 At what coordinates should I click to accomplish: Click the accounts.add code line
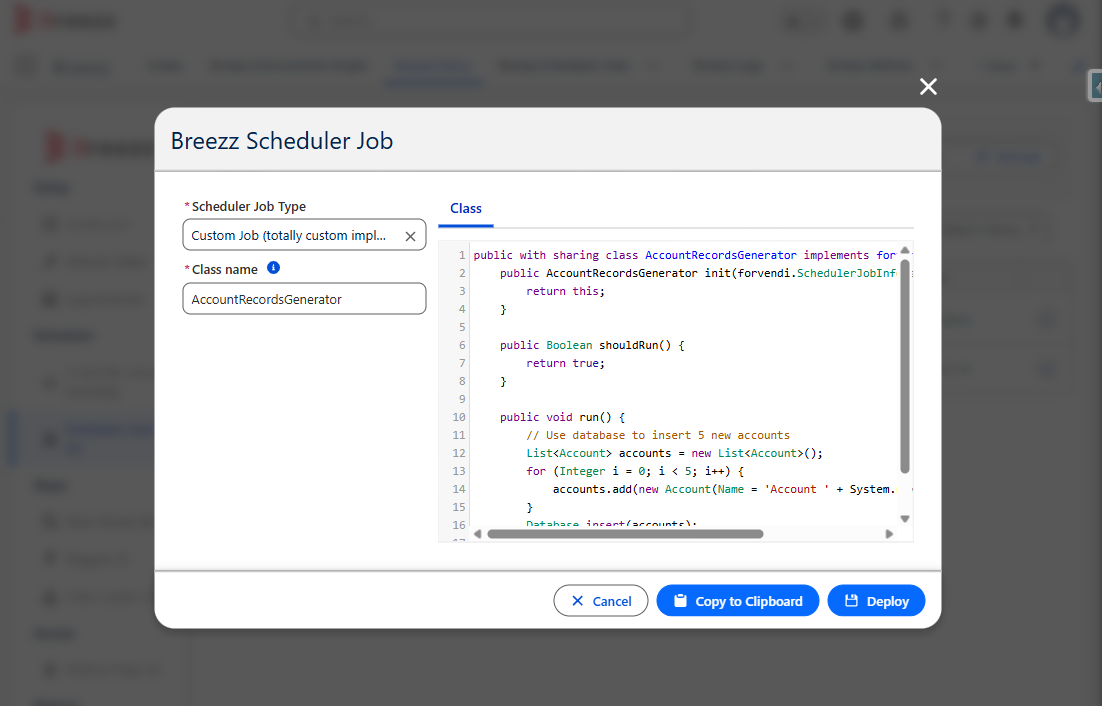(x=724, y=490)
